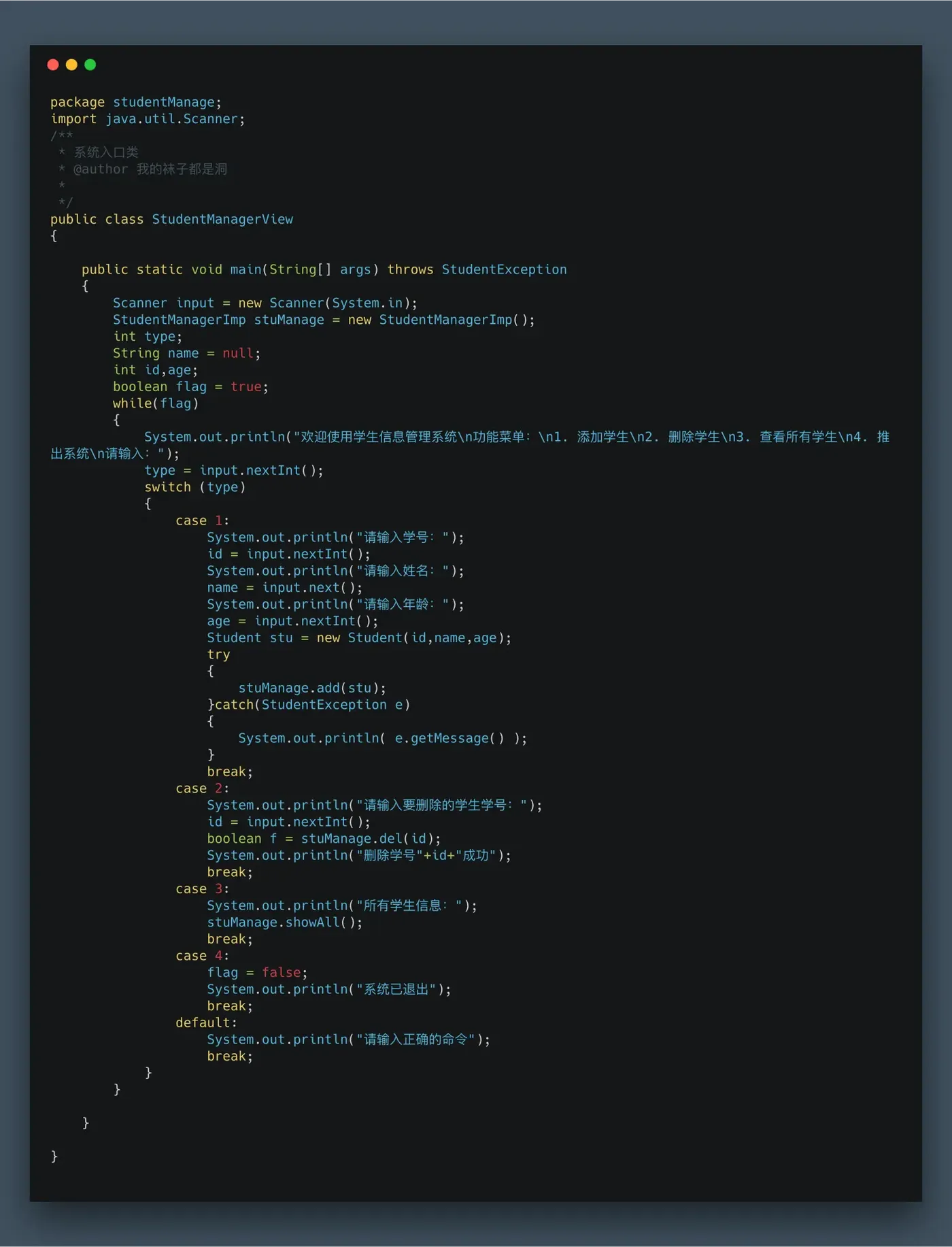The width and height of the screenshot is (952, 1247).
Task: Click the 'e.getMessage()' println line
Action: 383,738
